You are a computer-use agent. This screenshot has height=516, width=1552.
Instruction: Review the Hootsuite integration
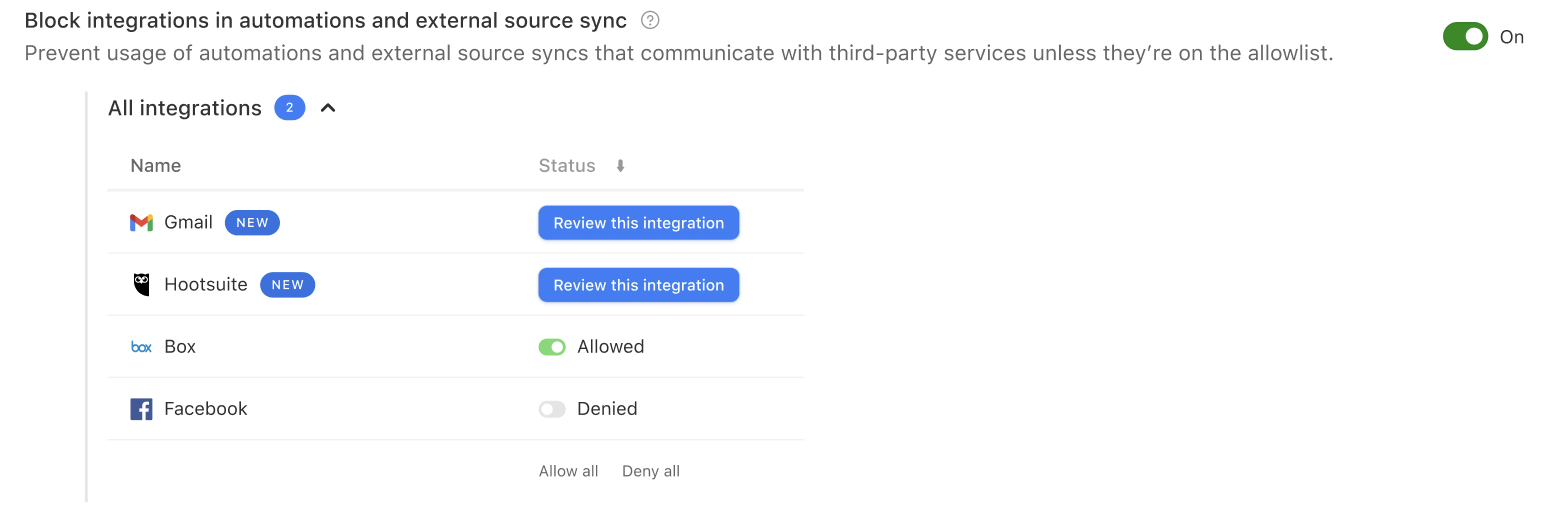(639, 285)
